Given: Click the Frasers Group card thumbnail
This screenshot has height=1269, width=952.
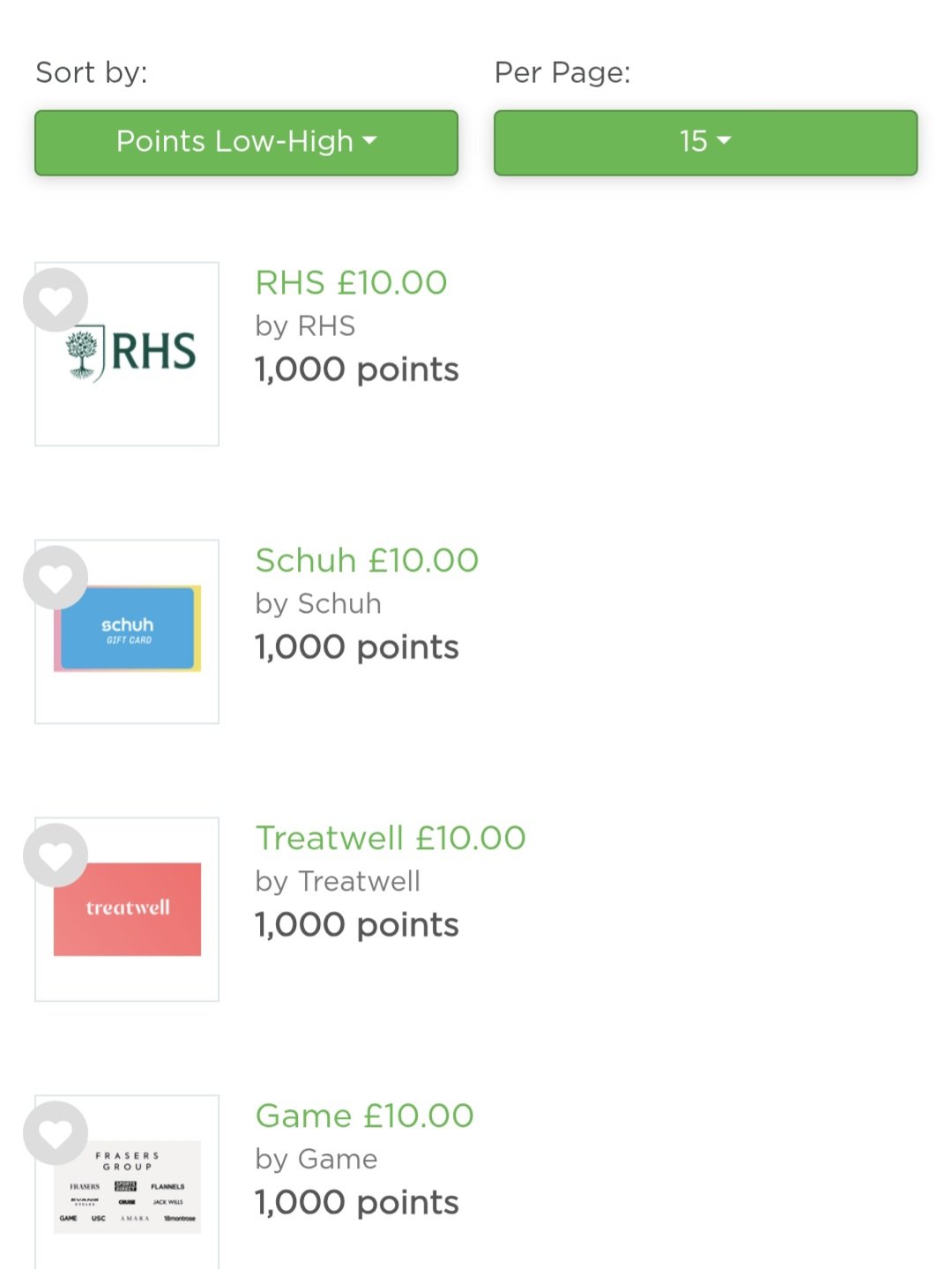Looking at the screenshot, I should [128, 1187].
